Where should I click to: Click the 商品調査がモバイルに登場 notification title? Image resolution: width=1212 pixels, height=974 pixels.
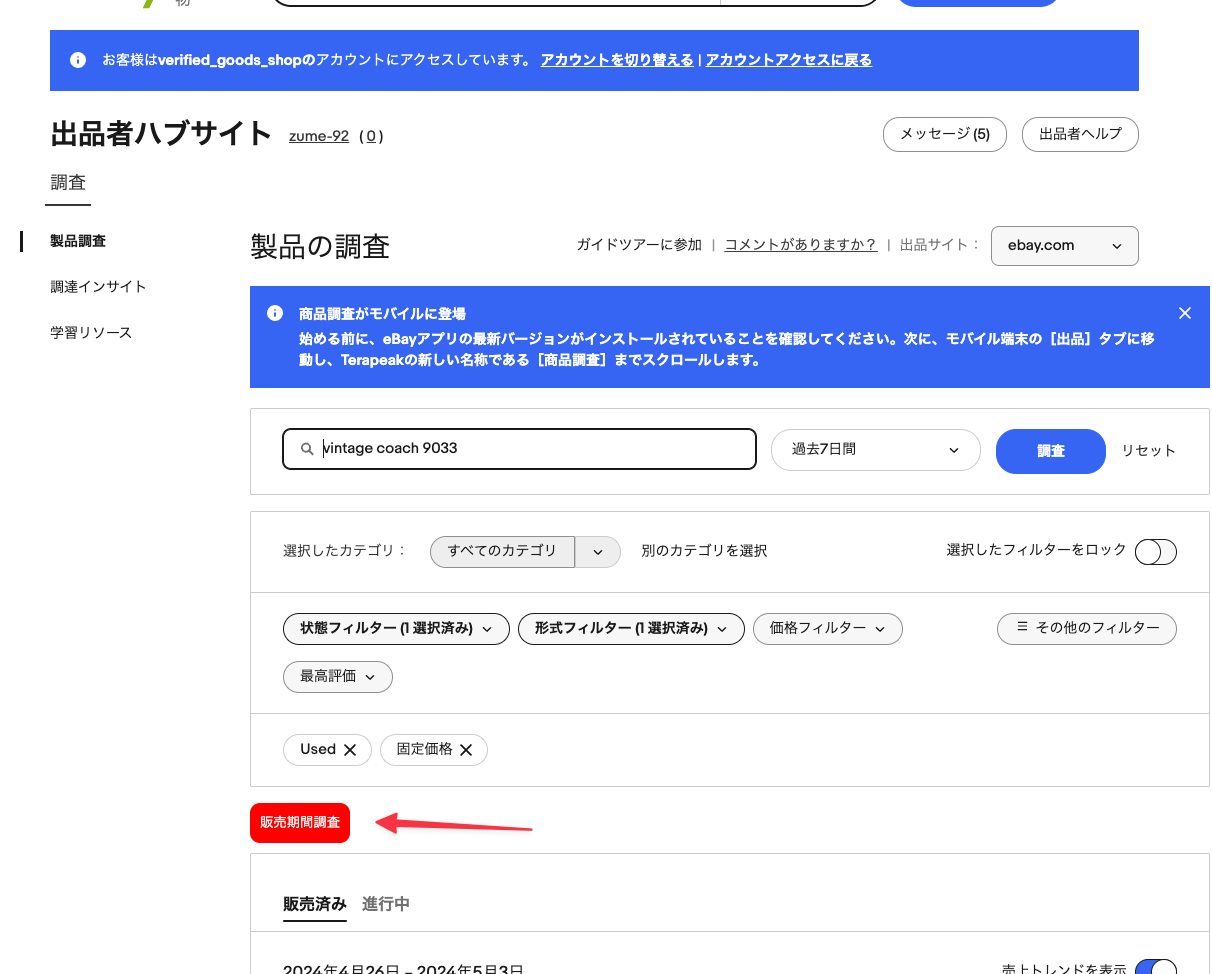[382, 314]
